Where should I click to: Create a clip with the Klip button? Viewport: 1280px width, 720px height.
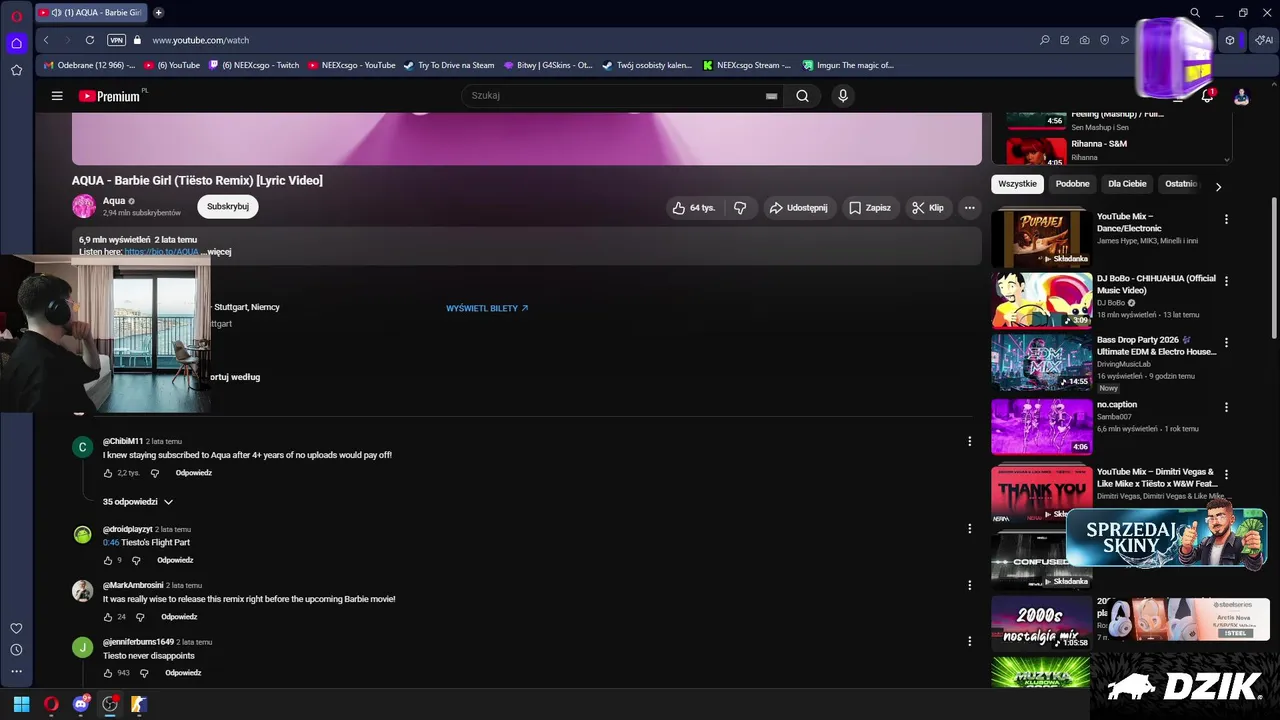(928, 208)
